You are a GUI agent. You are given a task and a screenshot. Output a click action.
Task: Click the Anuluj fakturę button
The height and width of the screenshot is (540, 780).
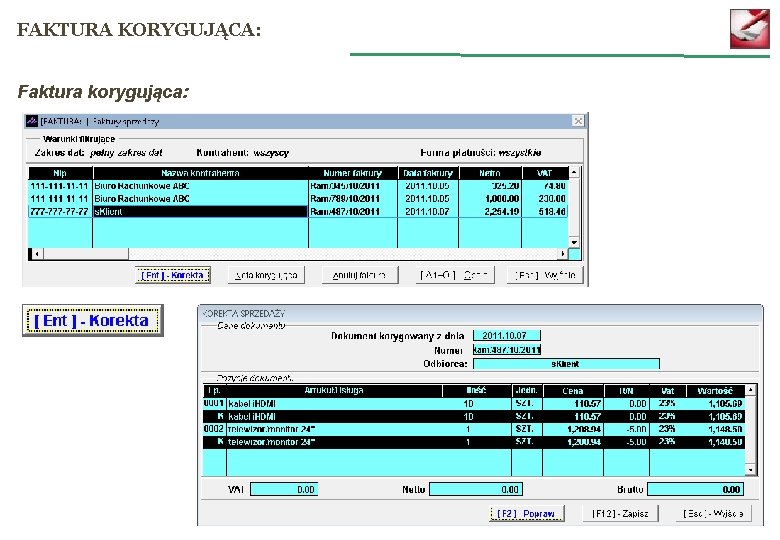point(360,275)
